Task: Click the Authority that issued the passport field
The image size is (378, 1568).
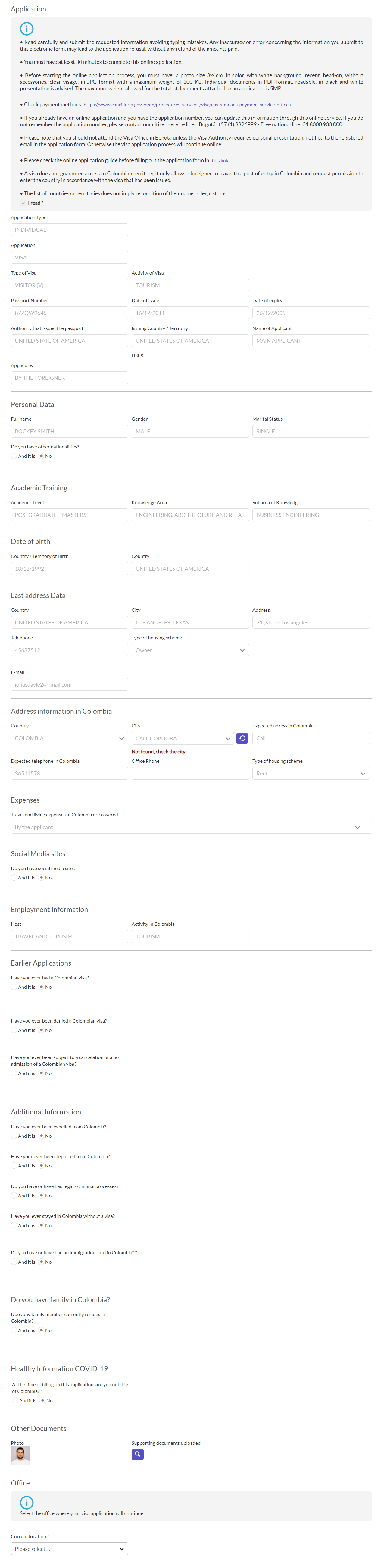Action: click(x=69, y=341)
